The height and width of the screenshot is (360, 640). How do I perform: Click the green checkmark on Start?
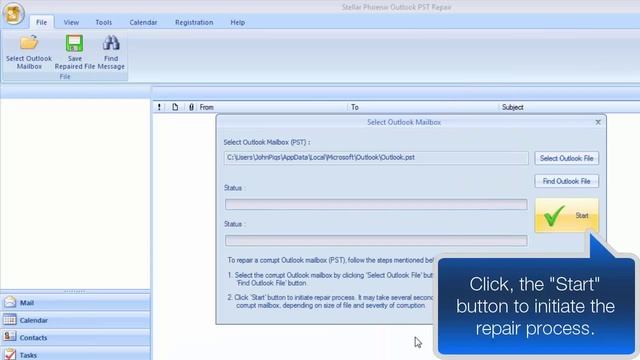click(x=554, y=216)
